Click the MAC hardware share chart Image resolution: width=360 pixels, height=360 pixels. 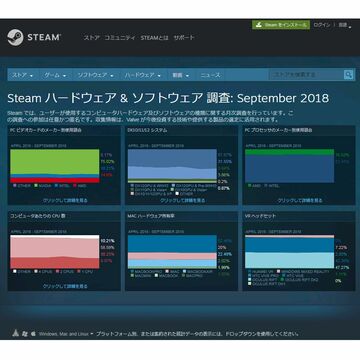tap(172, 252)
